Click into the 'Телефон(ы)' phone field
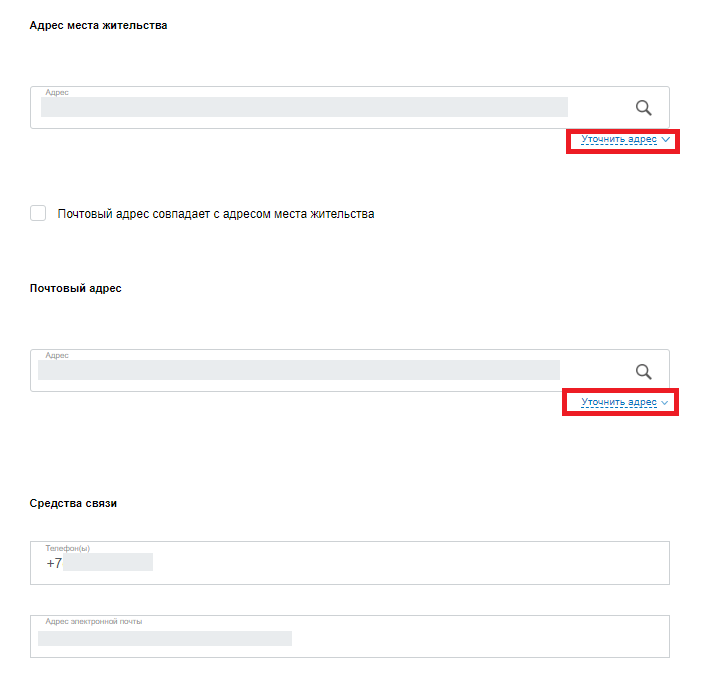 tap(350, 563)
